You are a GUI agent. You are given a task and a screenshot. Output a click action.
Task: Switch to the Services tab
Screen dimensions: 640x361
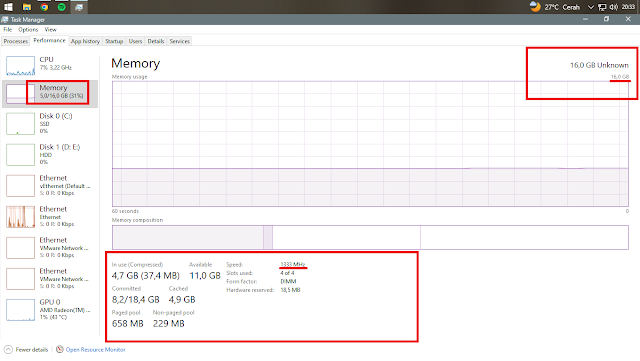(x=180, y=41)
